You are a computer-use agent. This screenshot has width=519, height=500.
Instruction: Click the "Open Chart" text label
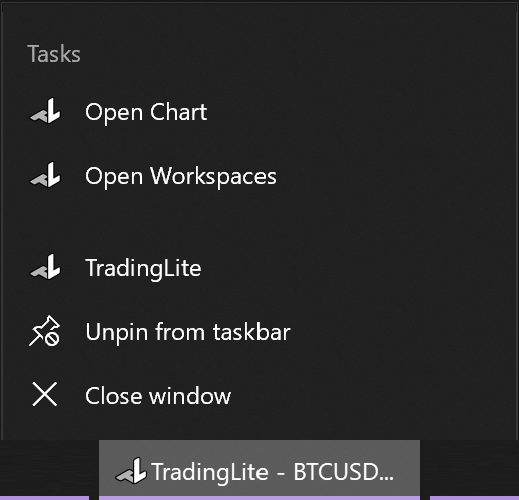146,112
